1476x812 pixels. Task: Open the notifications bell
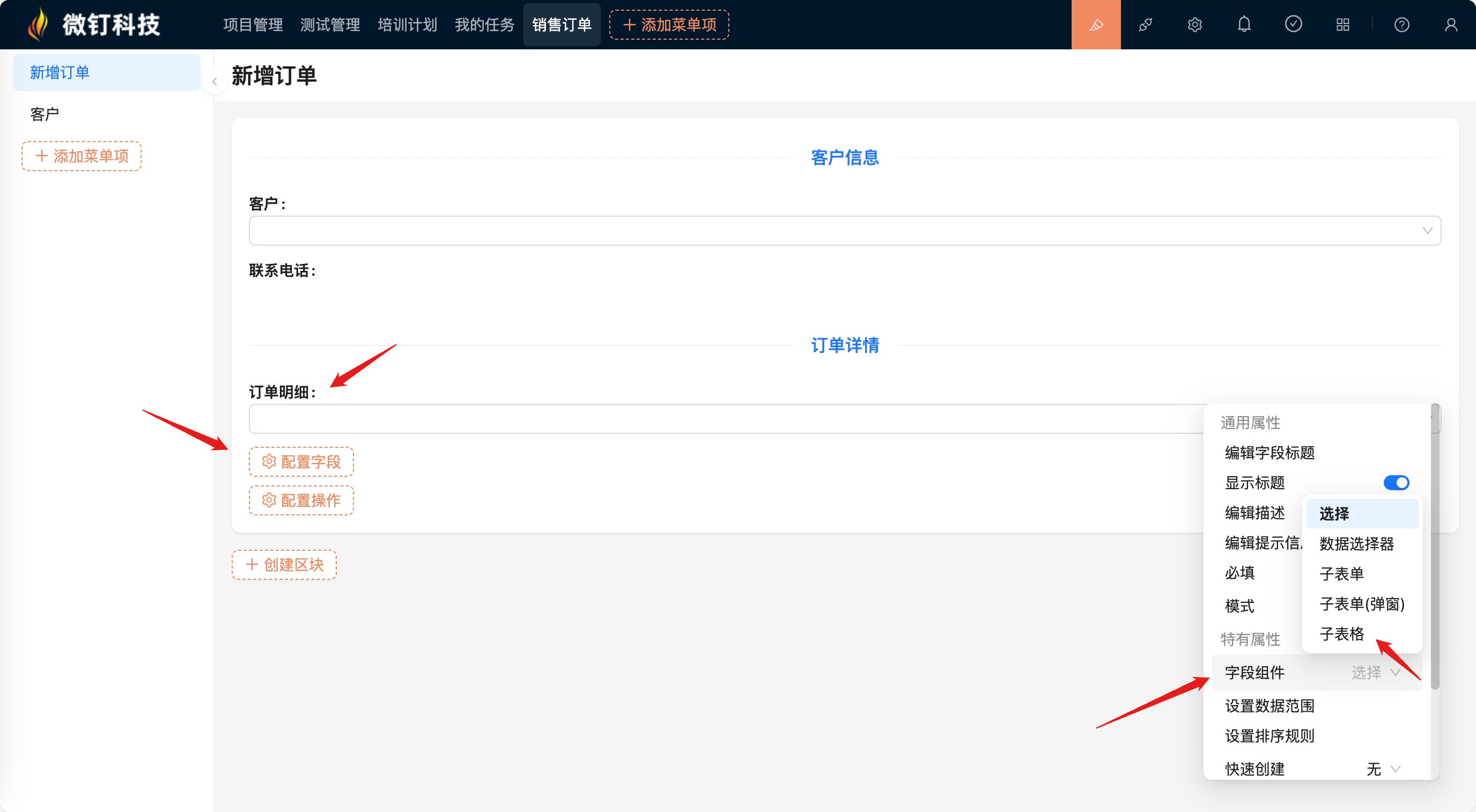click(x=1244, y=25)
